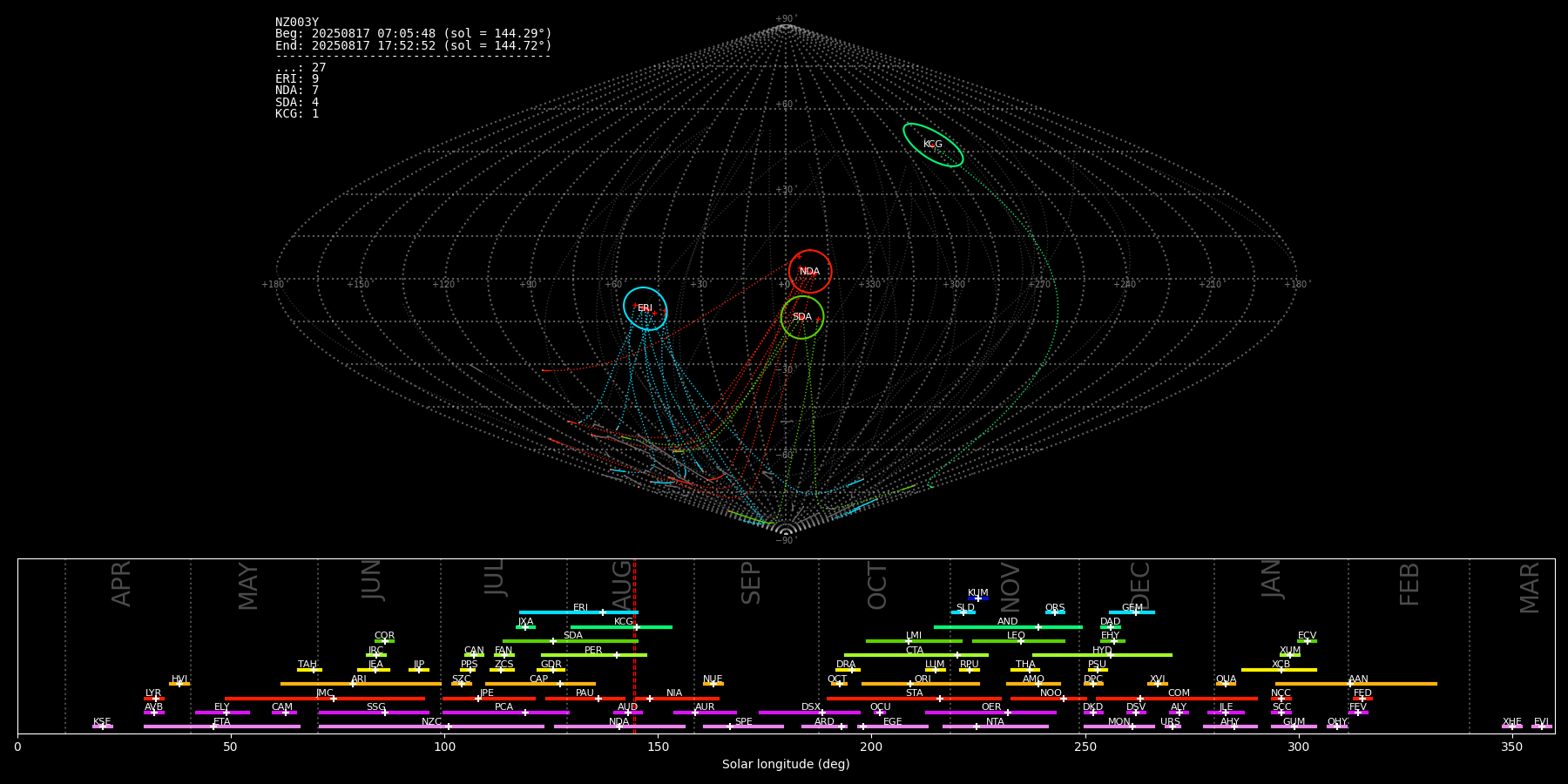Image resolution: width=1568 pixels, height=784 pixels.
Task: Click the 'SDA: 4' count in legend
Action: tap(297, 103)
